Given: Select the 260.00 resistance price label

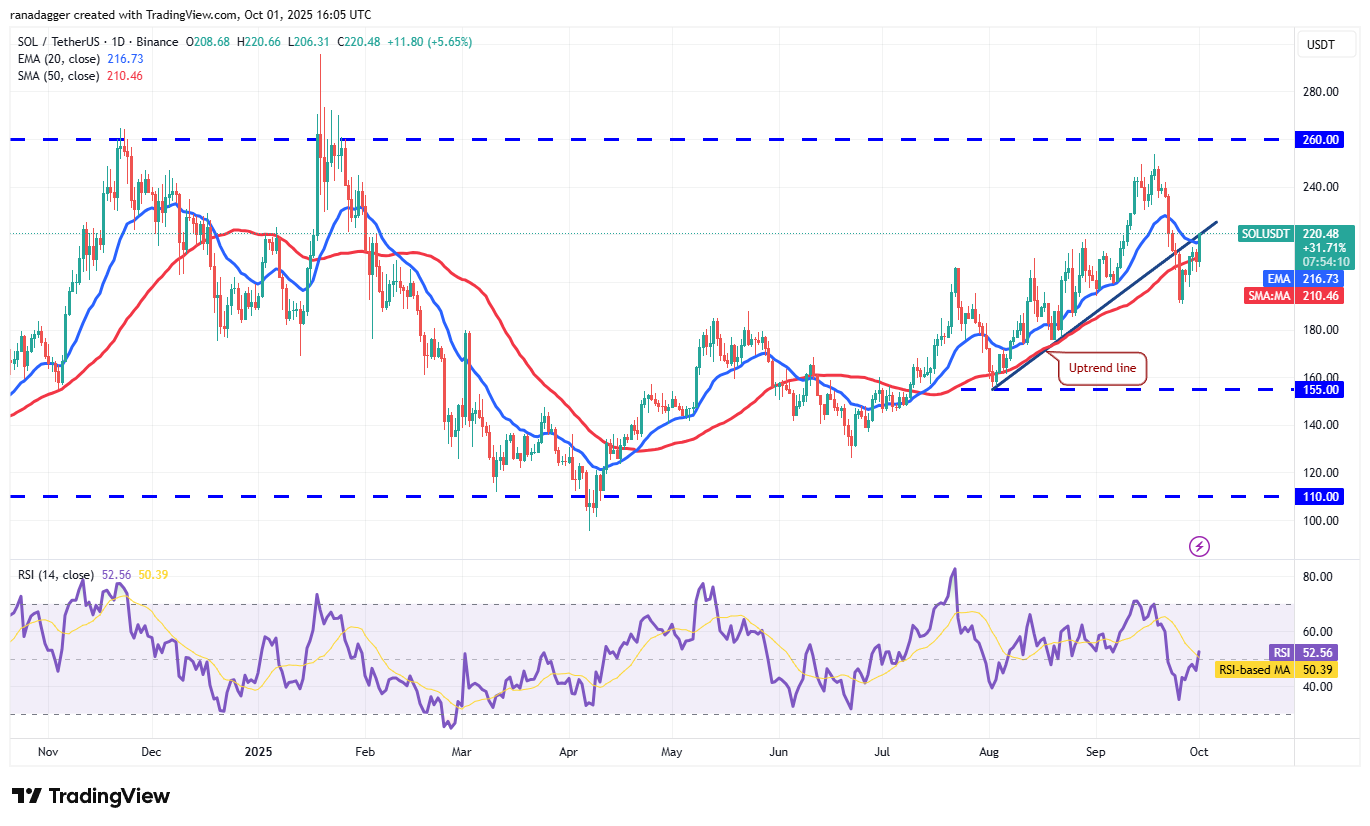Looking at the screenshot, I should pos(1319,140).
